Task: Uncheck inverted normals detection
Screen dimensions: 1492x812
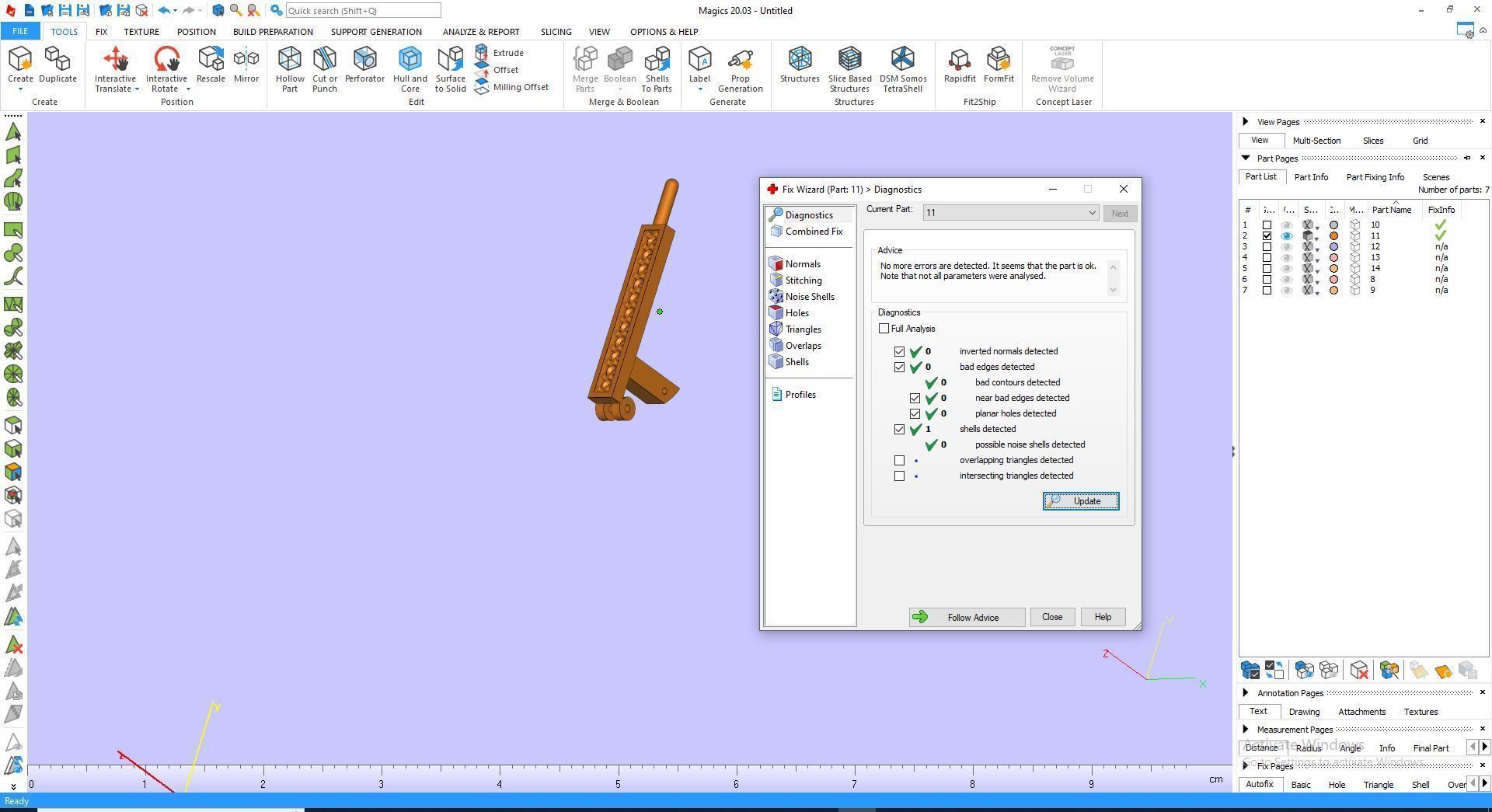Action: tap(899, 351)
